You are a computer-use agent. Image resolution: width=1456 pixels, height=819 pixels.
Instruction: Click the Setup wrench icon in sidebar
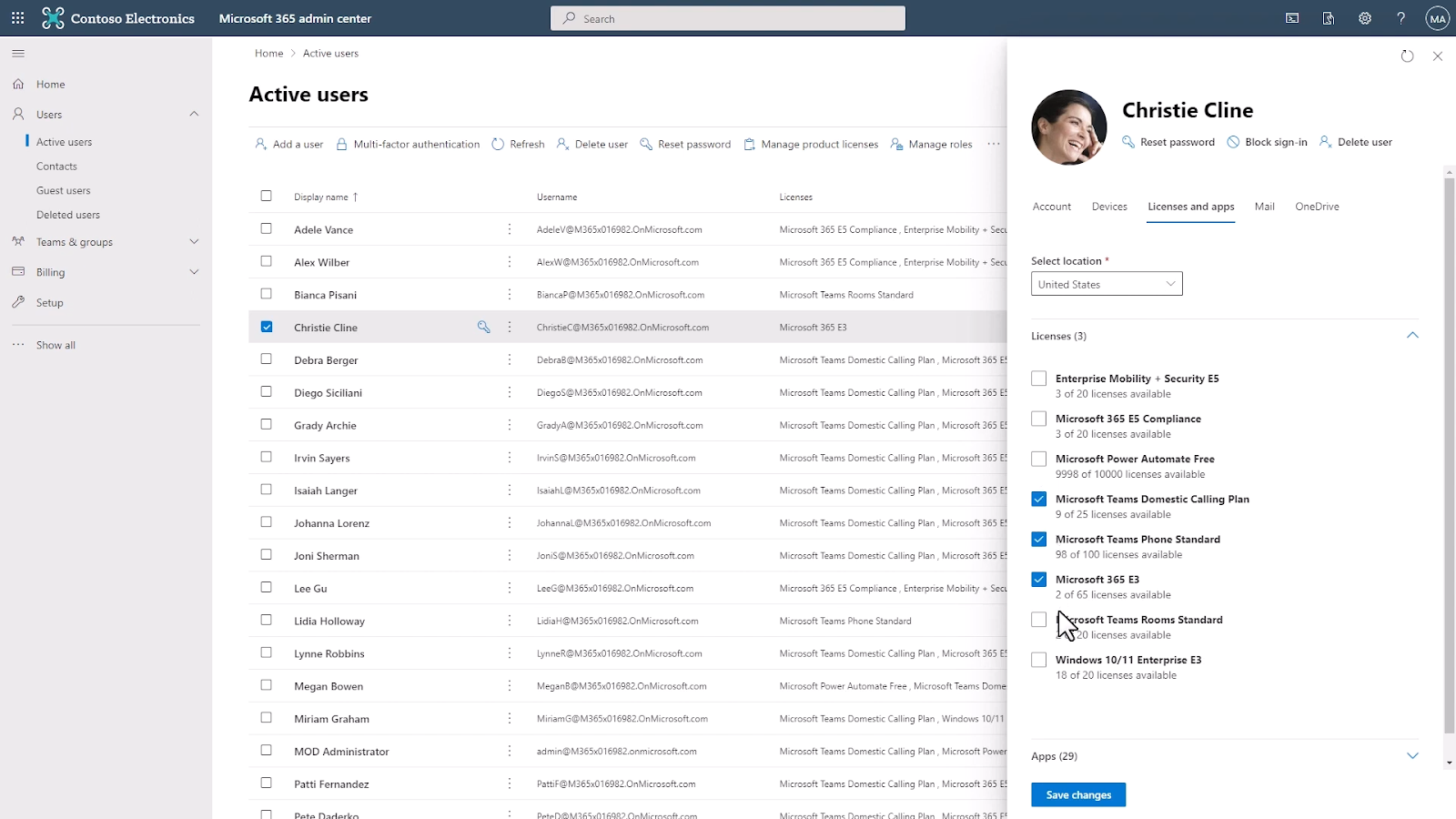pyautogui.click(x=18, y=302)
